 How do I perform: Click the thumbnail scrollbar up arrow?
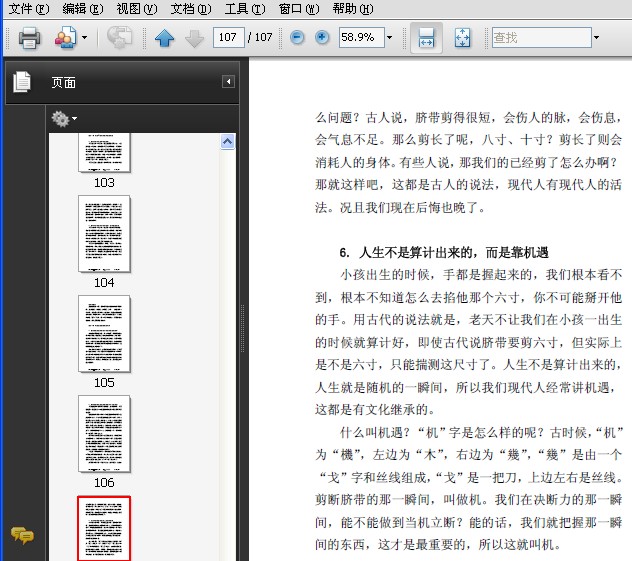[x=228, y=141]
